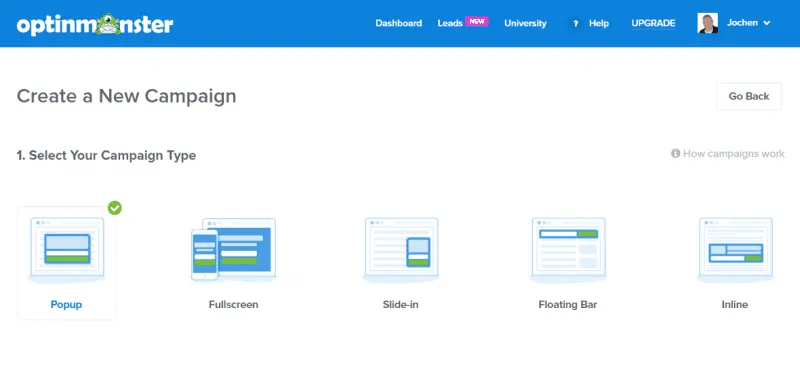Open the Dashboard menu item
The image size is (800, 367).
pyautogui.click(x=398, y=23)
